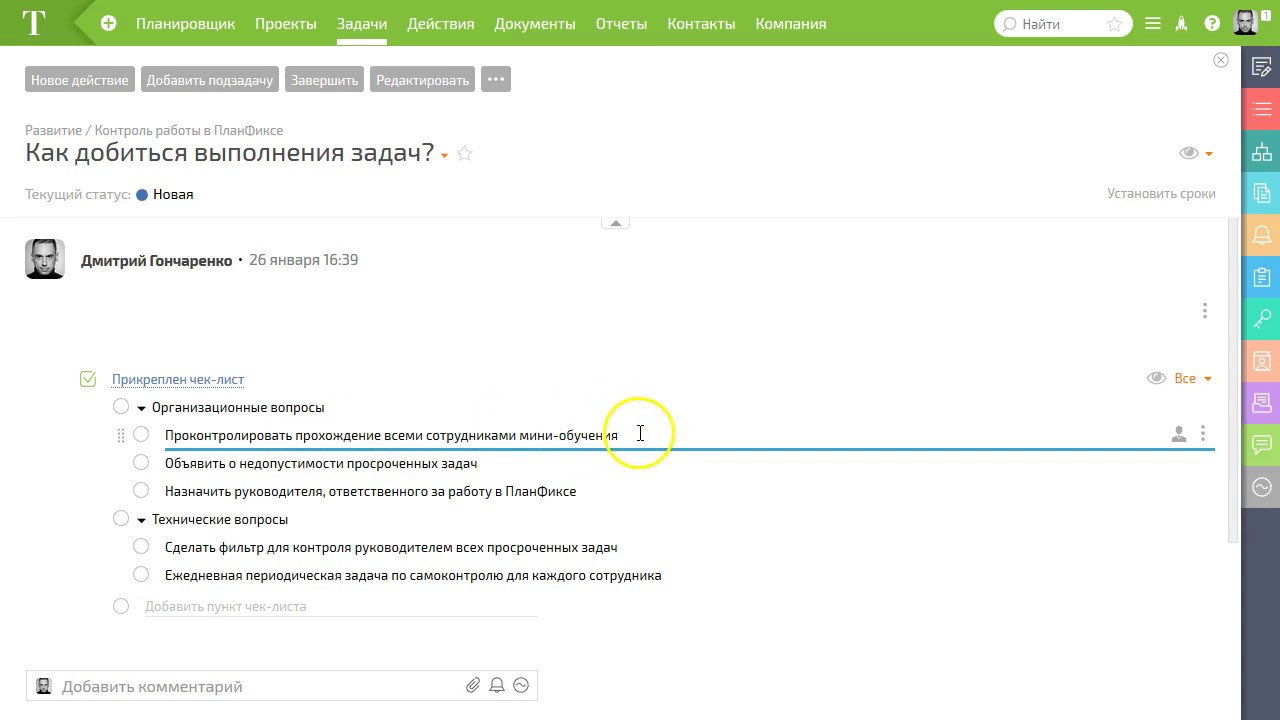Click the green checklist checkmark icon

coord(88,378)
